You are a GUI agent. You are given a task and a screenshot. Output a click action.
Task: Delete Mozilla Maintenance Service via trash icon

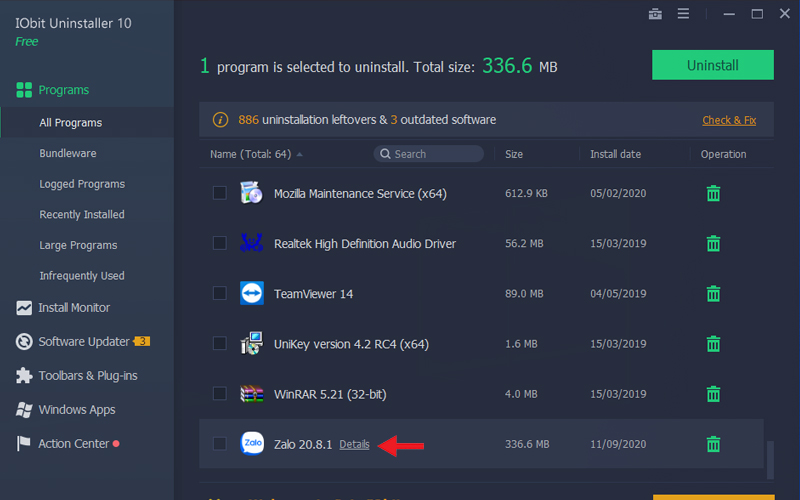pyautogui.click(x=713, y=193)
